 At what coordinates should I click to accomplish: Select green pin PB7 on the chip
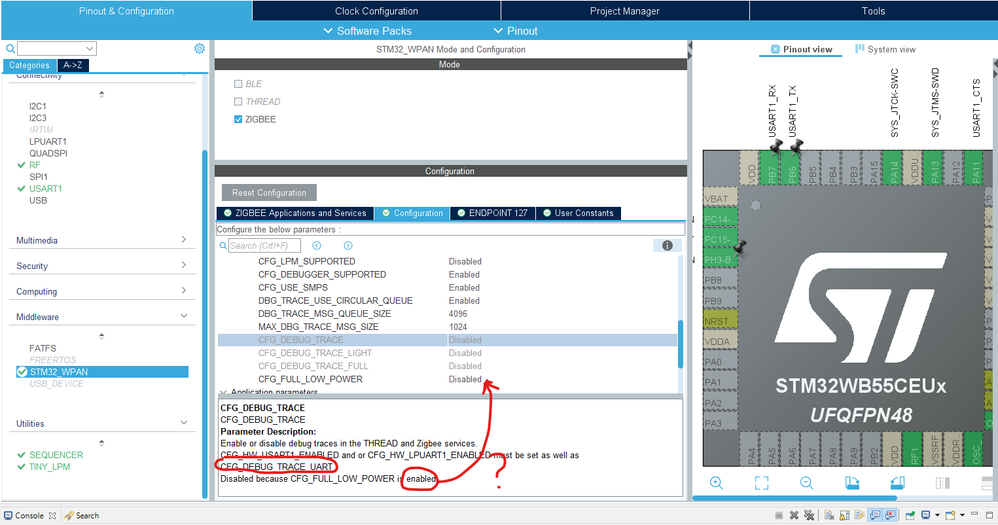771,169
